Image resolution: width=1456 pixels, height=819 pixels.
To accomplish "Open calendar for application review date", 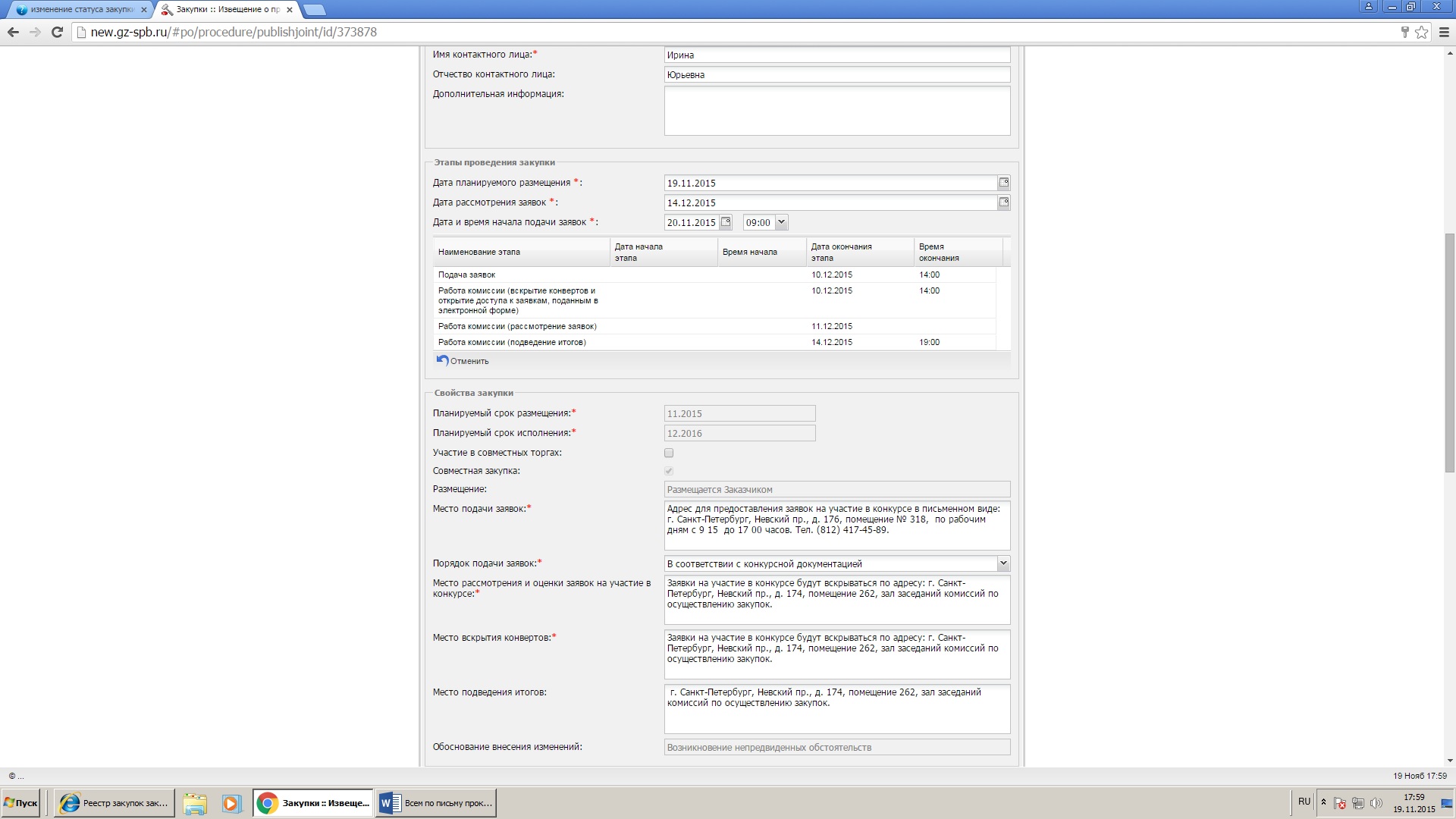I will pos(1003,202).
